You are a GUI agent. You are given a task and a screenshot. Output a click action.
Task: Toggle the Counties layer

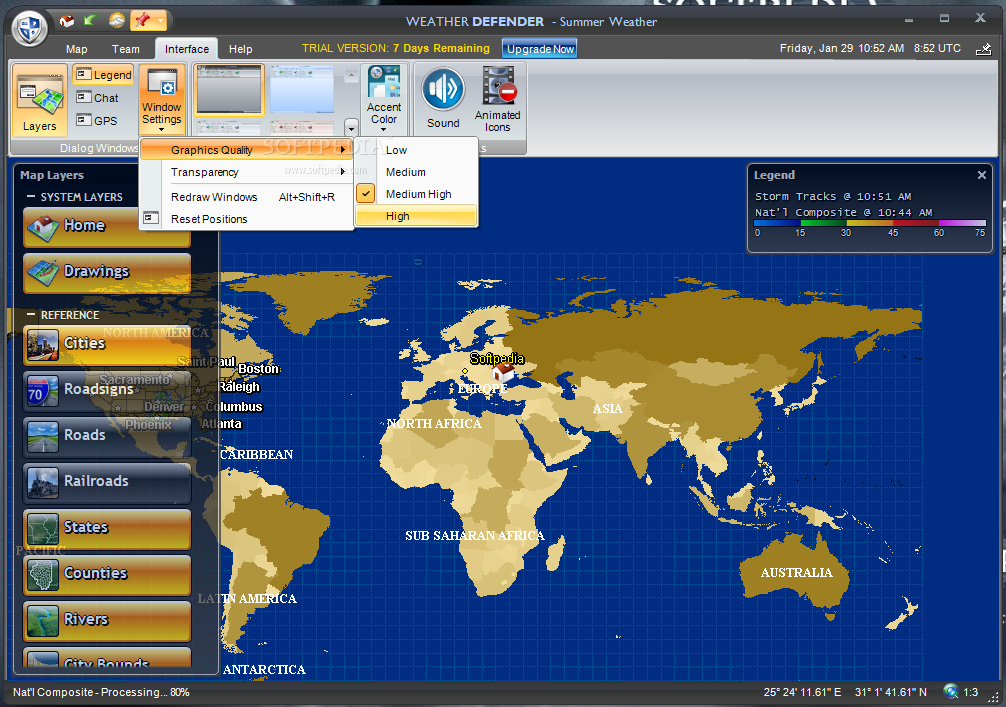coord(107,575)
